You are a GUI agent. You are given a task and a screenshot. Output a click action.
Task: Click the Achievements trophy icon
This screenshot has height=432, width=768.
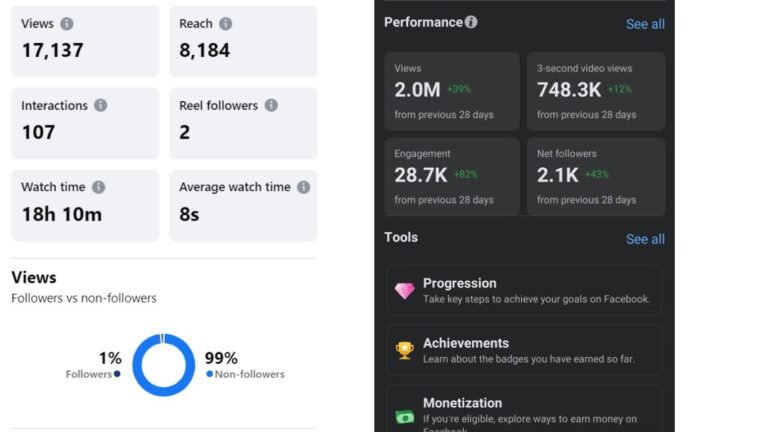pos(404,350)
